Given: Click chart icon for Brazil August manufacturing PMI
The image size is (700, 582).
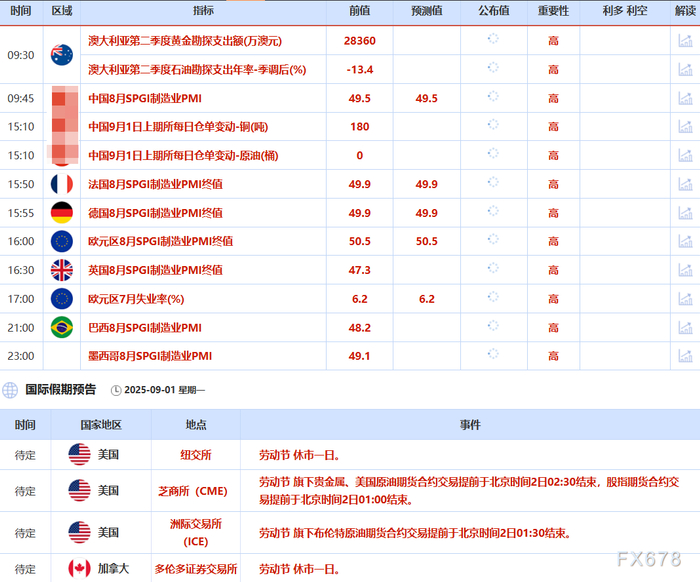Looking at the screenshot, I should coord(685,328).
